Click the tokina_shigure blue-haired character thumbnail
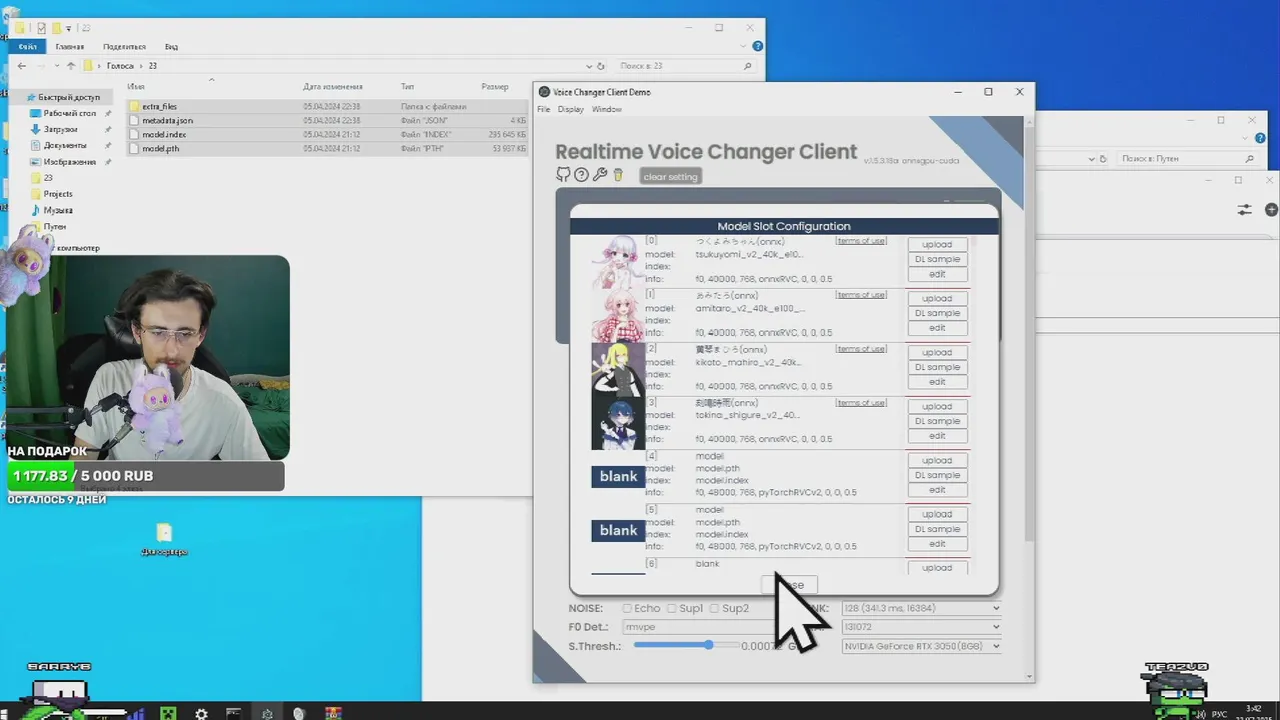The height and width of the screenshot is (720, 1280). (618, 424)
